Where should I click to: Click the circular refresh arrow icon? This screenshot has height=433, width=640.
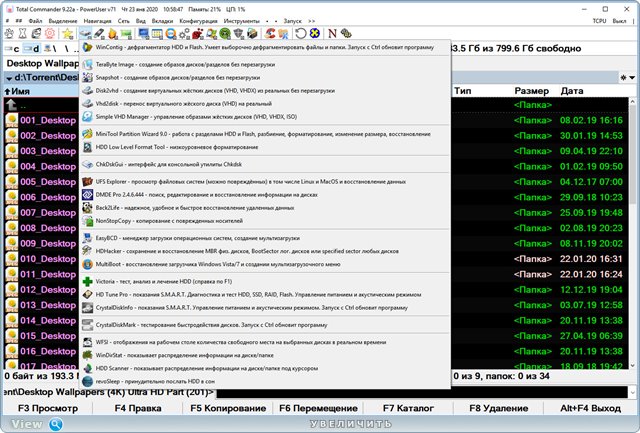point(301,33)
